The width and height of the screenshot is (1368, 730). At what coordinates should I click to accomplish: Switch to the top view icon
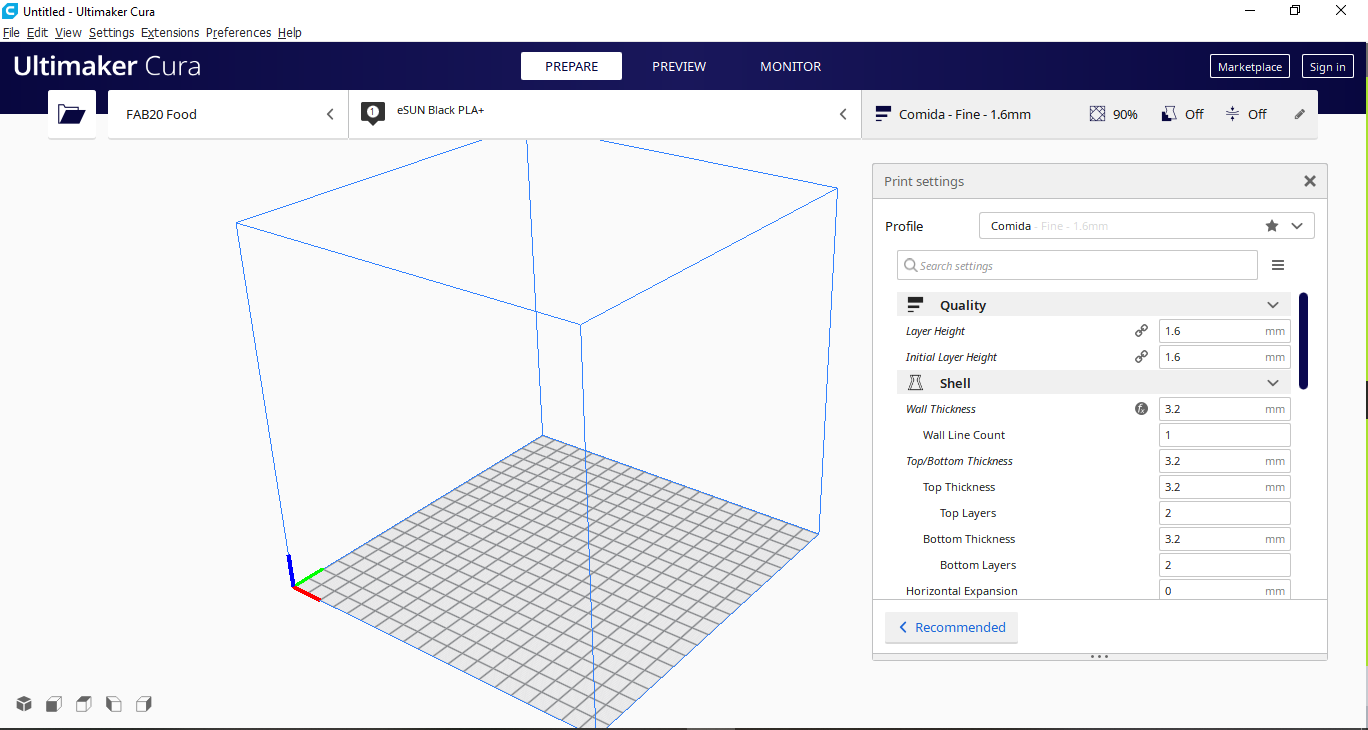[x=84, y=704]
